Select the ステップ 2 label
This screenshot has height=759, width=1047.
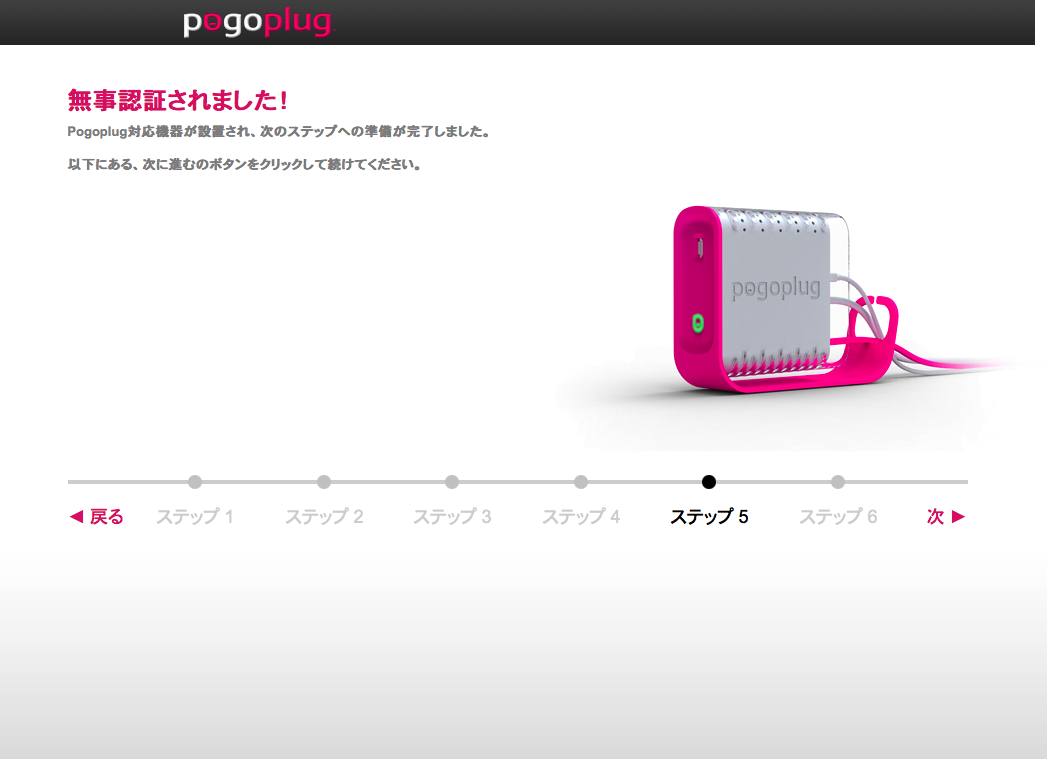click(324, 517)
